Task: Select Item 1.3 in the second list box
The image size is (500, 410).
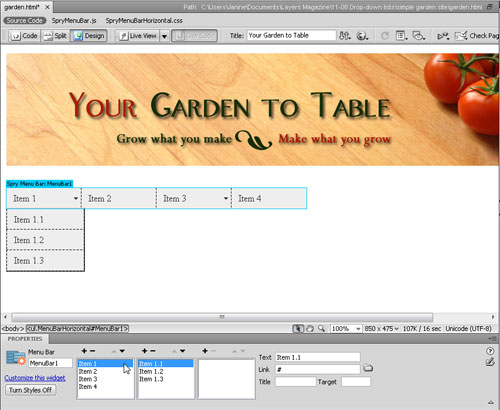Action: tap(166, 379)
